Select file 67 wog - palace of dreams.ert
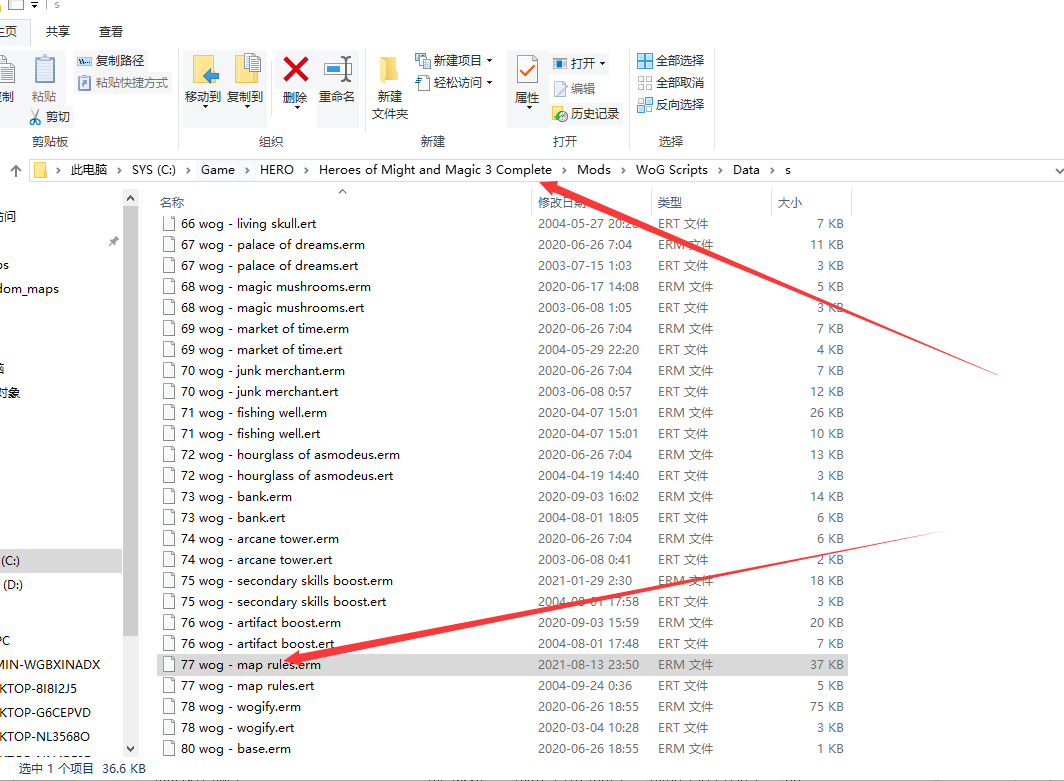The image size is (1064, 781). tap(502, 265)
